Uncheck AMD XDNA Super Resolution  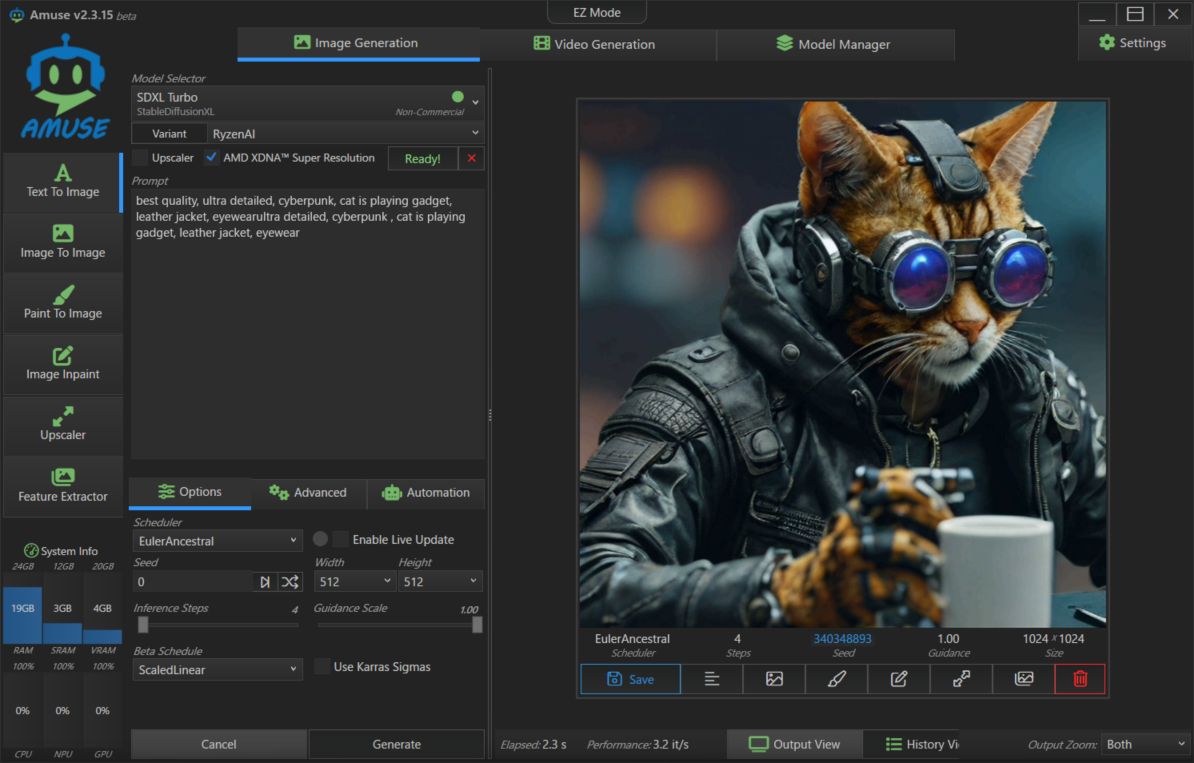click(x=212, y=158)
